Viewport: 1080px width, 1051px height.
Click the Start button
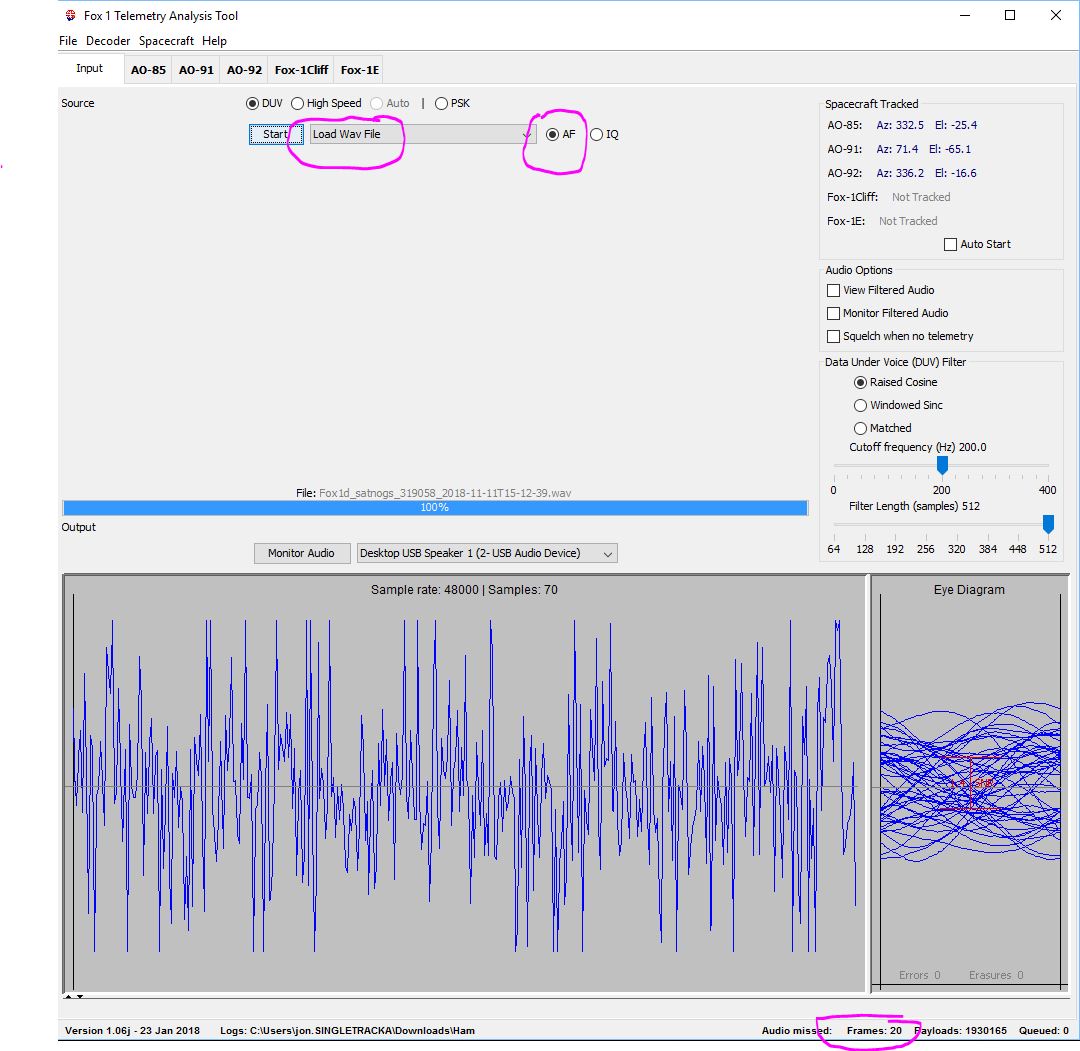(x=275, y=133)
